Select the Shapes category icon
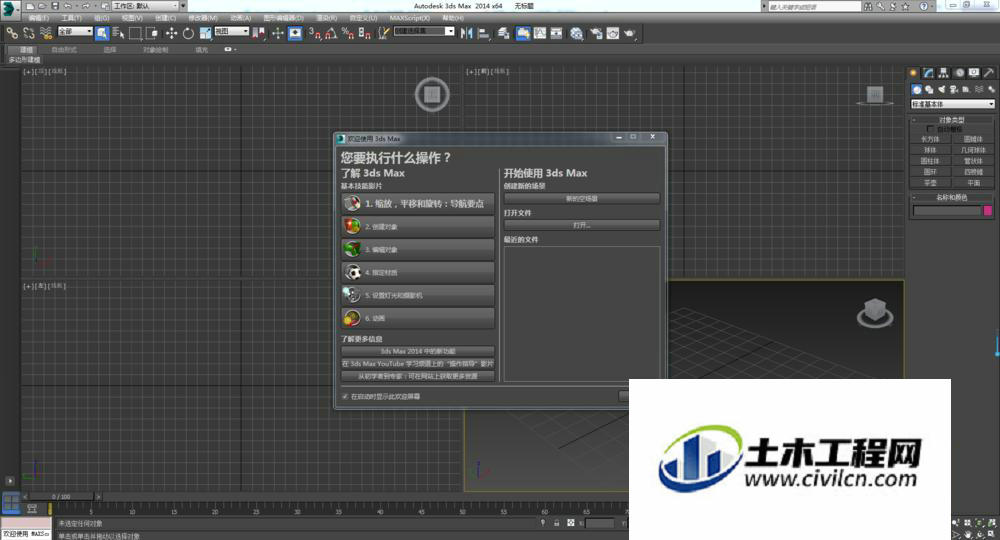 click(929, 89)
